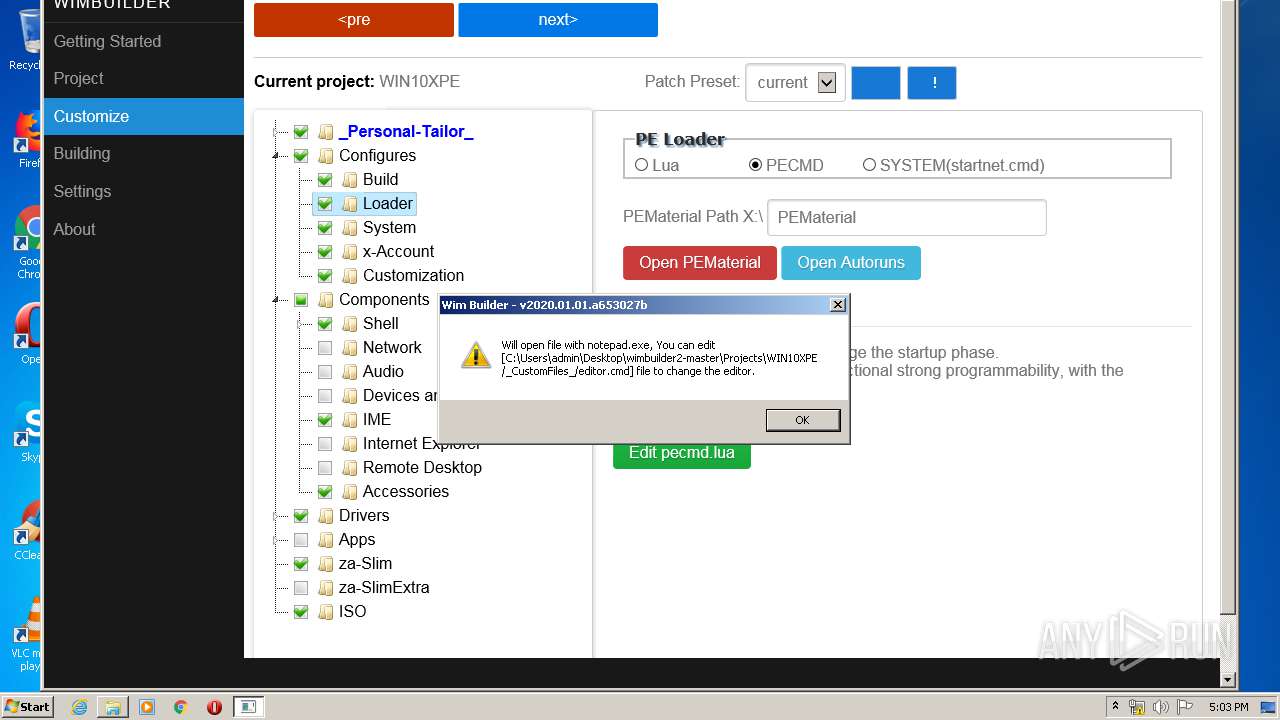Open Google Chrome desktop shortcut
Viewport: 1280px width, 720px height.
[28, 242]
